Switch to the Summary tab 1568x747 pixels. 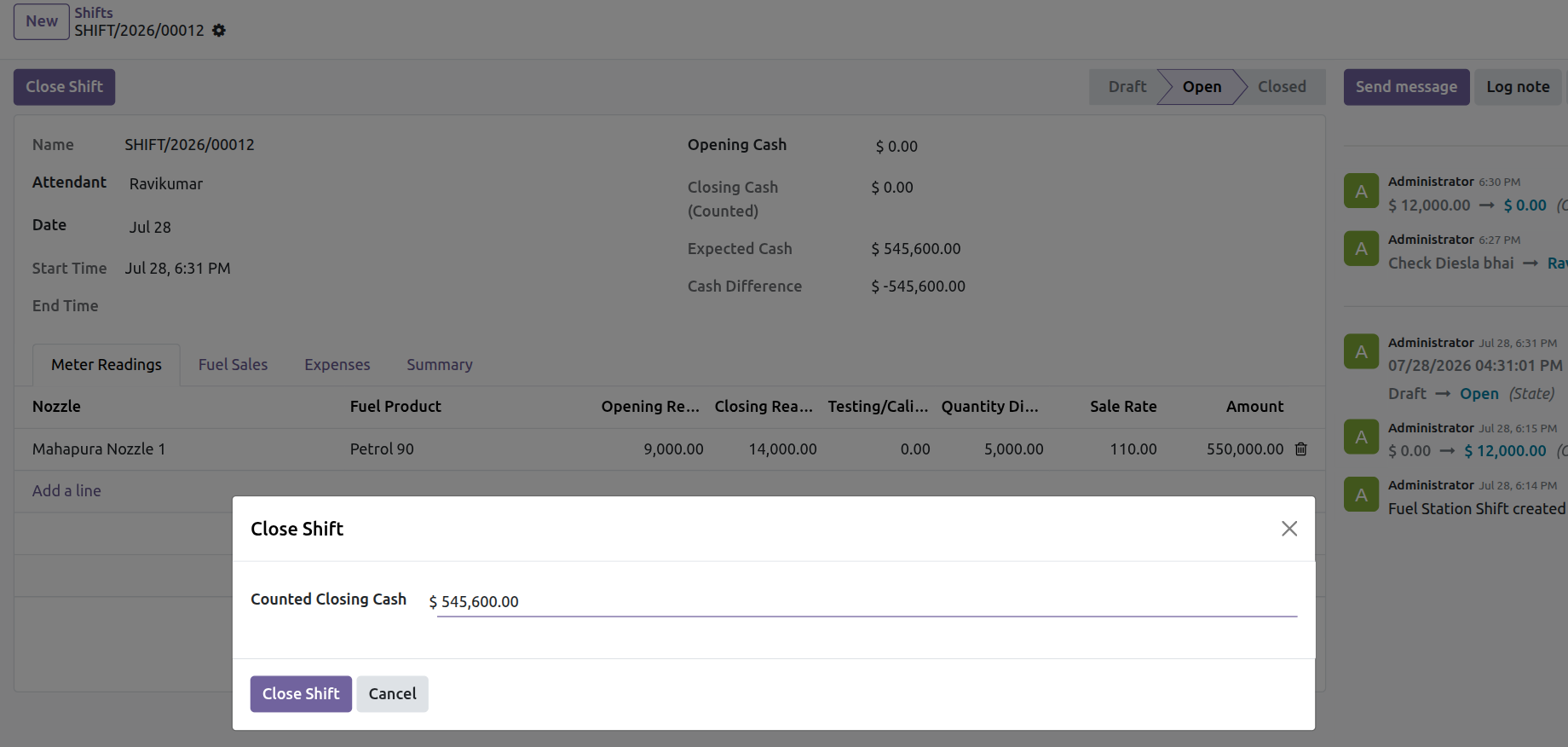(440, 365)
